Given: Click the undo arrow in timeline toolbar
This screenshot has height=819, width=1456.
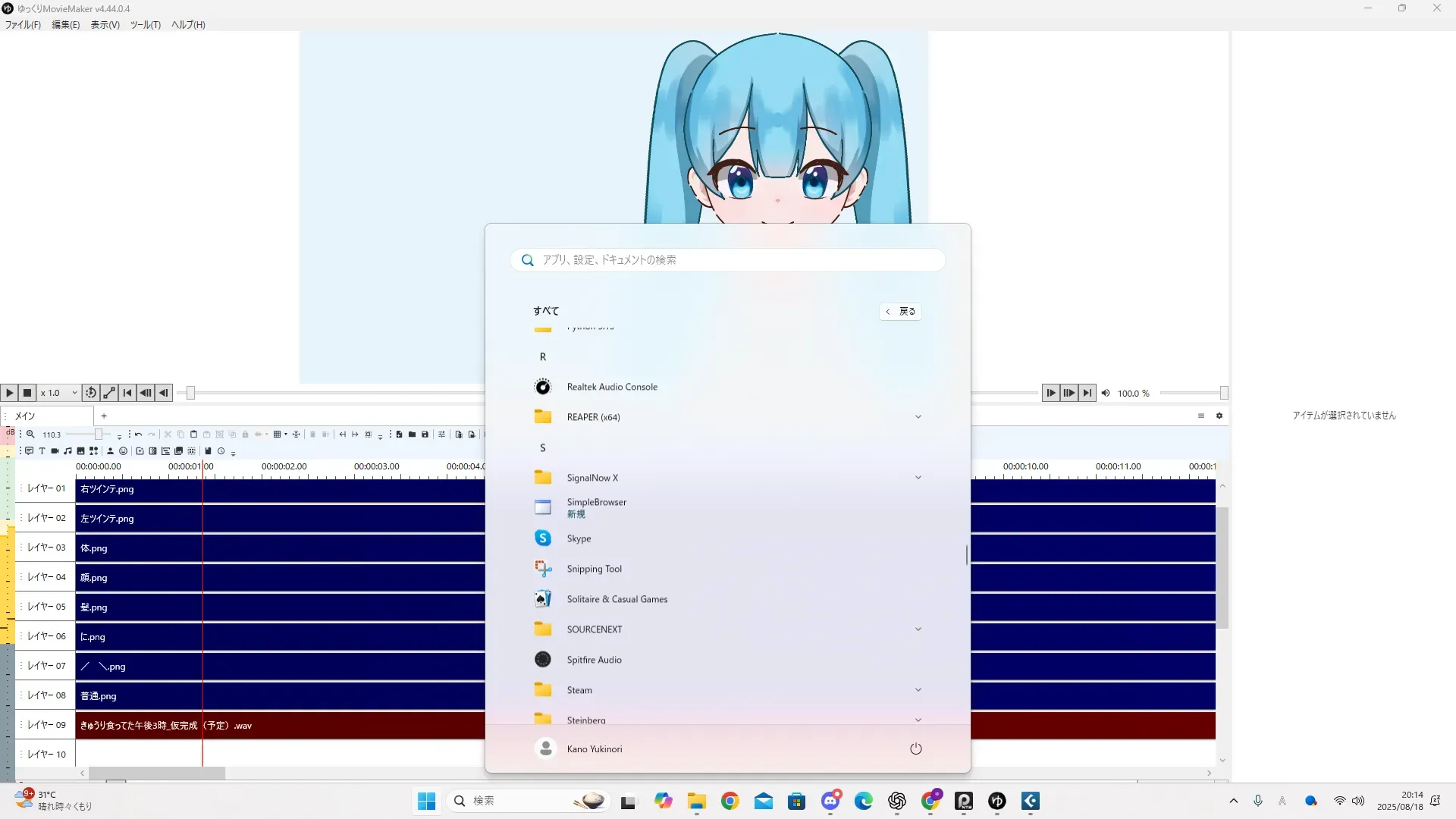Looking at the screenshot, I should click(138, 435).
